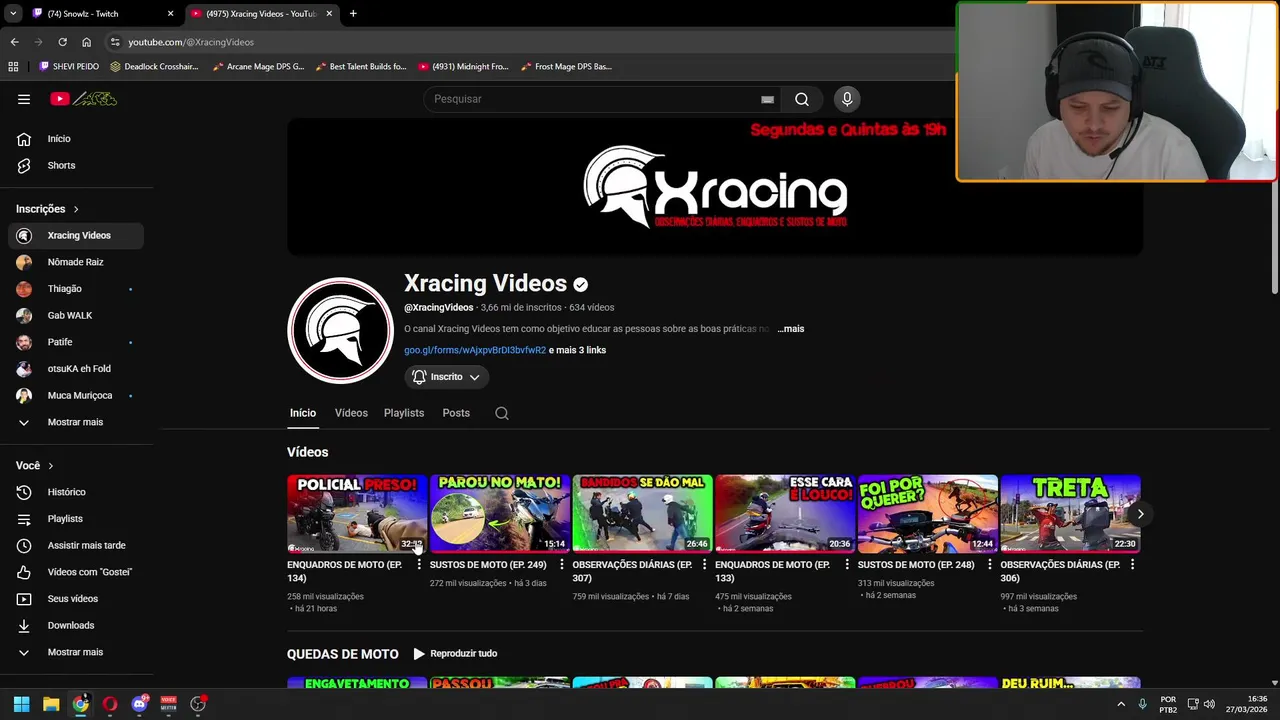
Task: Open options menu for Observações Diárias Ep. 307
Action: 704,565
